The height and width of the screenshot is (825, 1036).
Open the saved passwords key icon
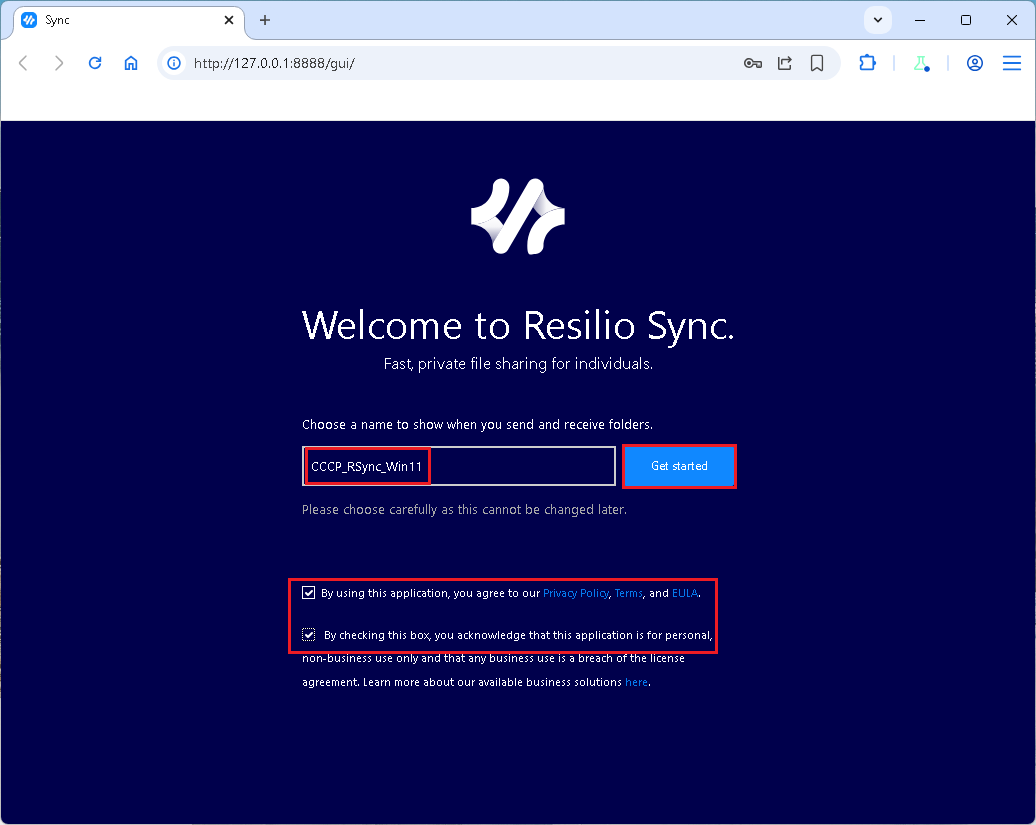pyautogui.click(x=753, y=63)
